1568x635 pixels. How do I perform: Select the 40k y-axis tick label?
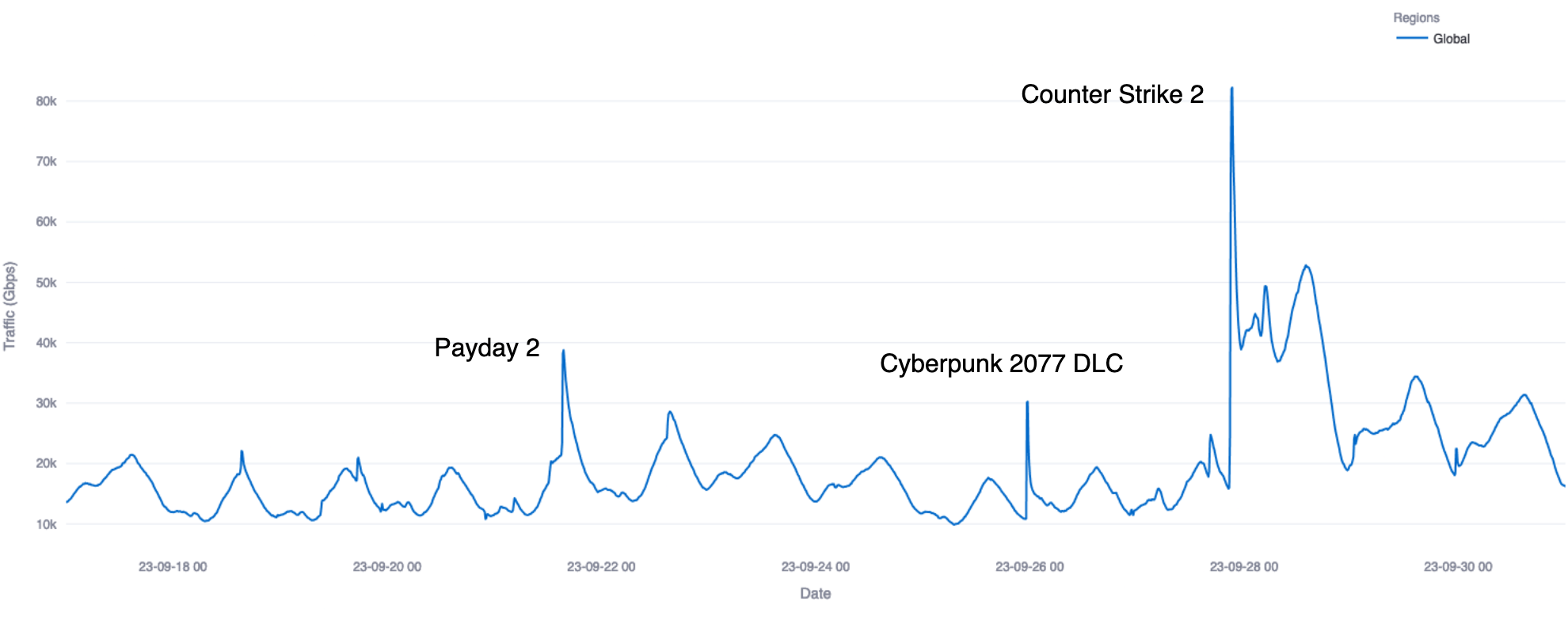[x=46, y=343]
